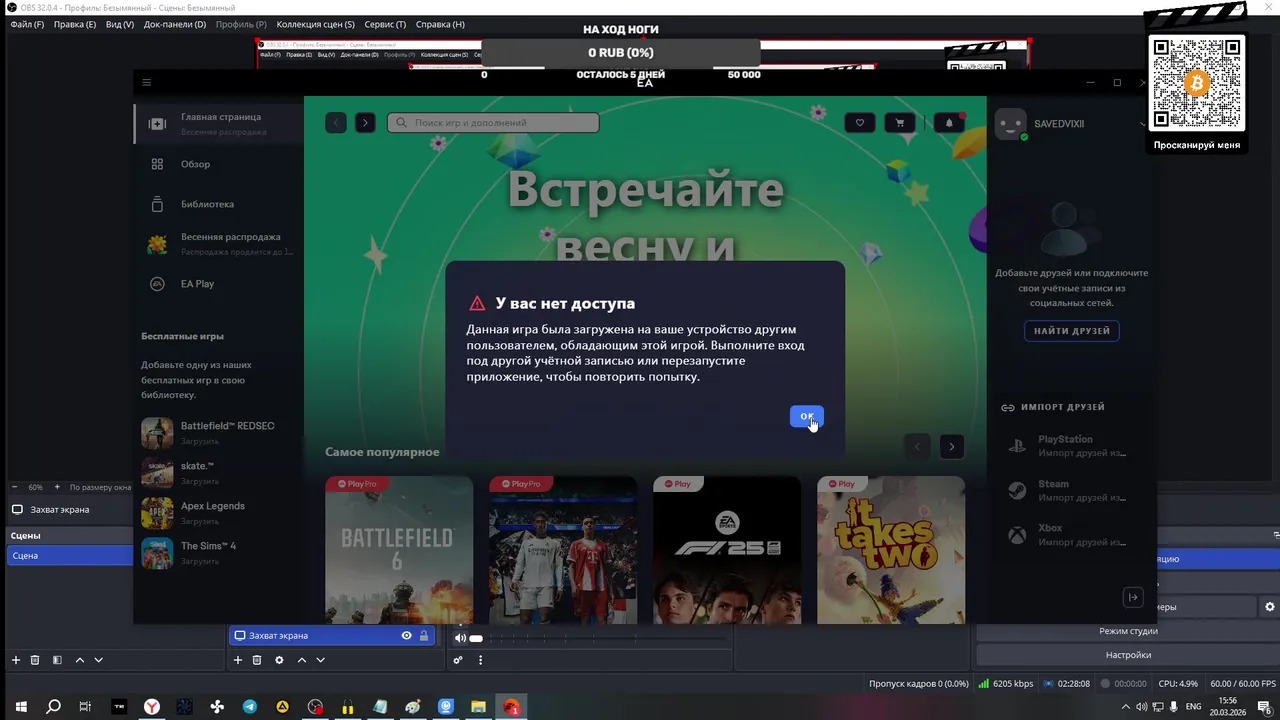Open scene filters icon in OBS

pyautogui.click(x=57, y=660)
